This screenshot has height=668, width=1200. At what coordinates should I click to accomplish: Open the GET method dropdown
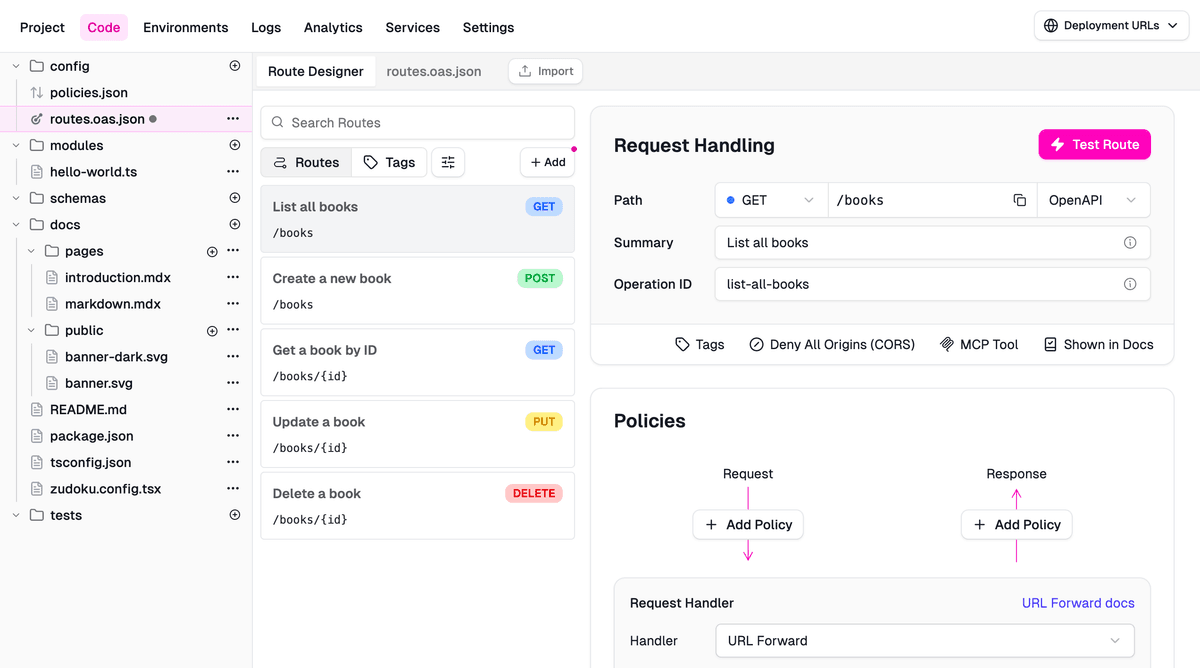pos(771,200)
